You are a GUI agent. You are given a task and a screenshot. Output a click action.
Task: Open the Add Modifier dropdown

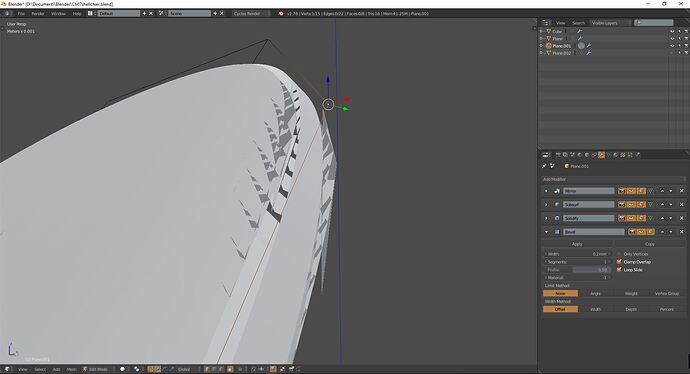click(613, 179)
